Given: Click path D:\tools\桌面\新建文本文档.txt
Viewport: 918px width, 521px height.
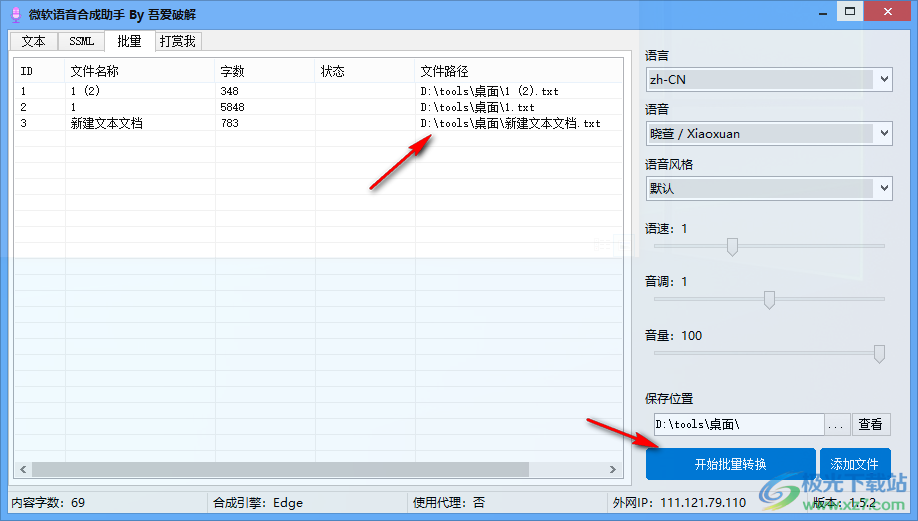Looking at the screenshot, I should 511,124.
